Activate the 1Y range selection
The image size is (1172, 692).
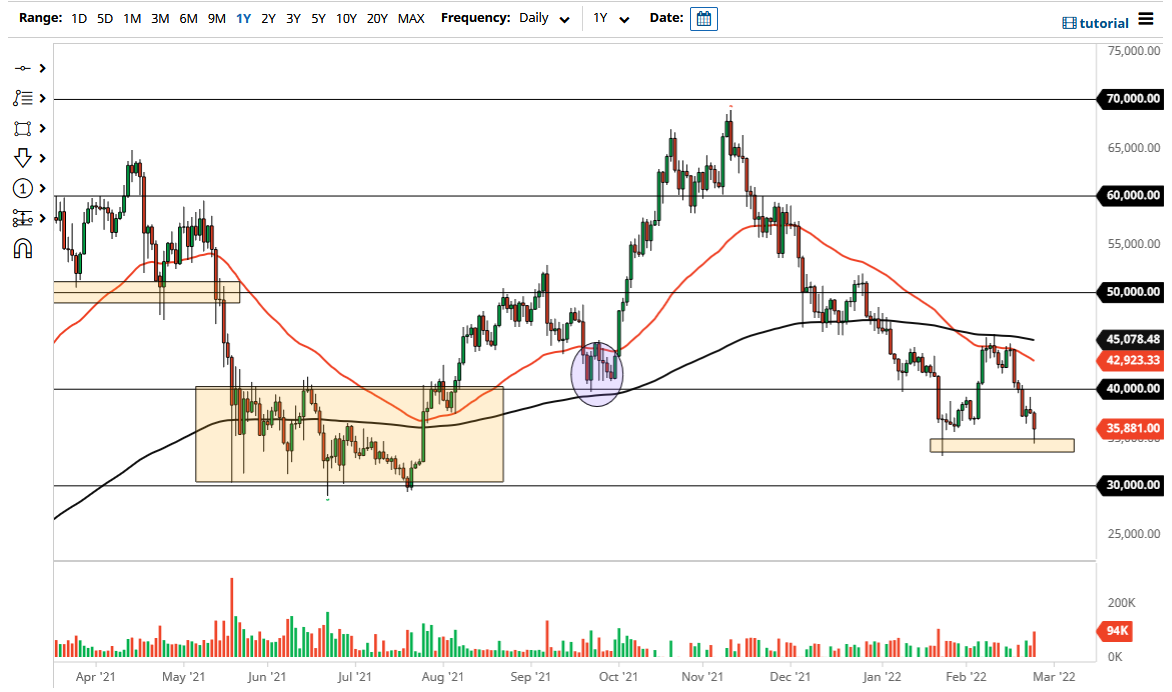point(242,18)
